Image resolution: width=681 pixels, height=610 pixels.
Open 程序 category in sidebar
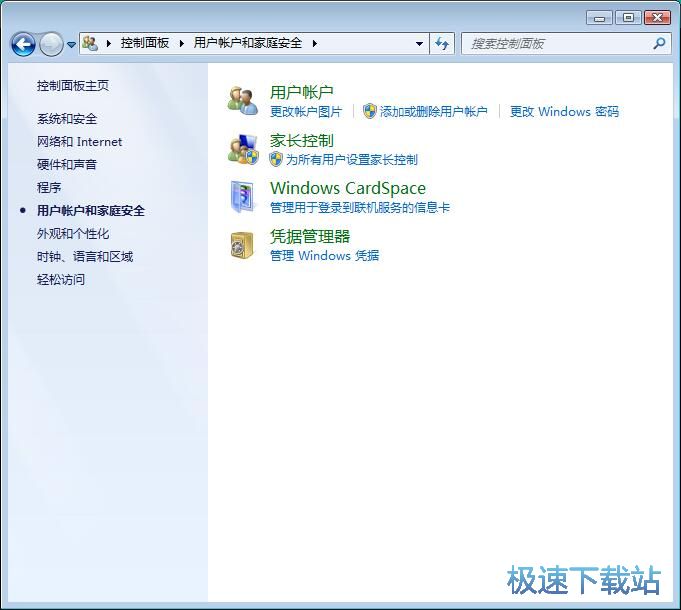tap(49, 188)
